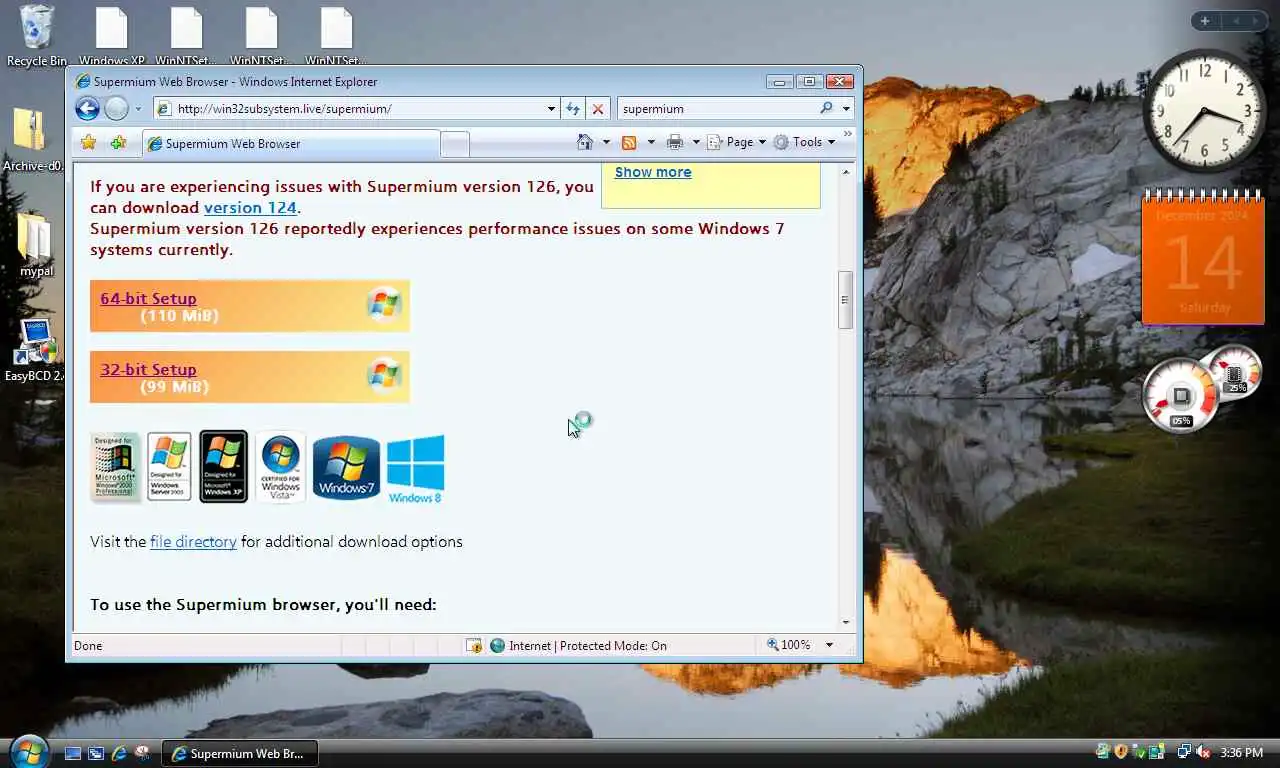
Task: Click the analog clock gadget
Action: point(1204,111)
